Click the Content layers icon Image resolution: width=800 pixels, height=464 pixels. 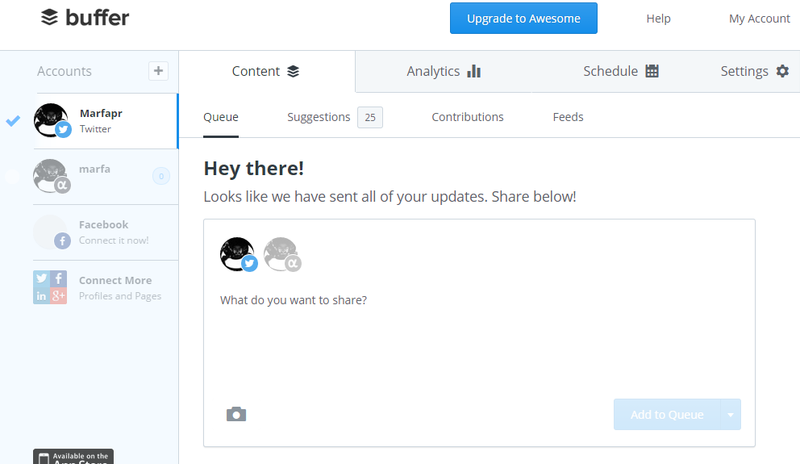293,71
